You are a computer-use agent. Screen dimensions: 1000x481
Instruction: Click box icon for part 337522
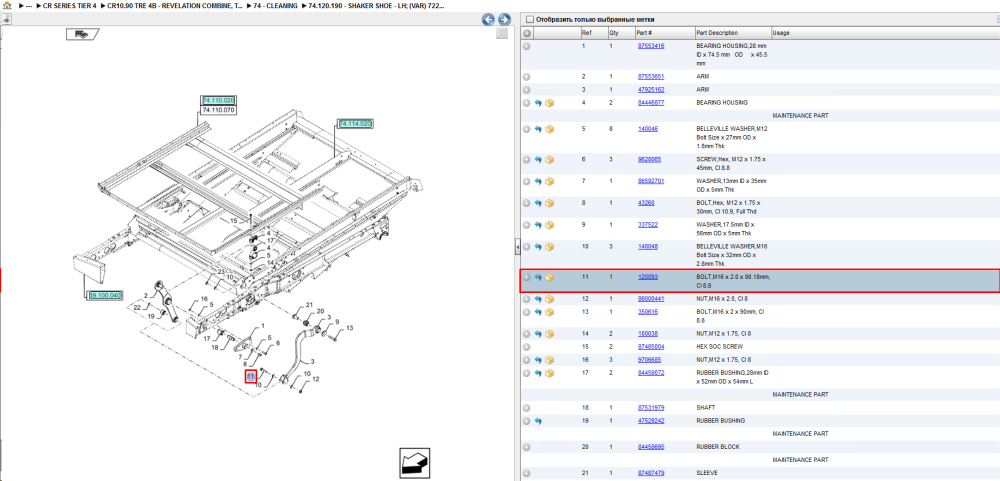point(549,225)
